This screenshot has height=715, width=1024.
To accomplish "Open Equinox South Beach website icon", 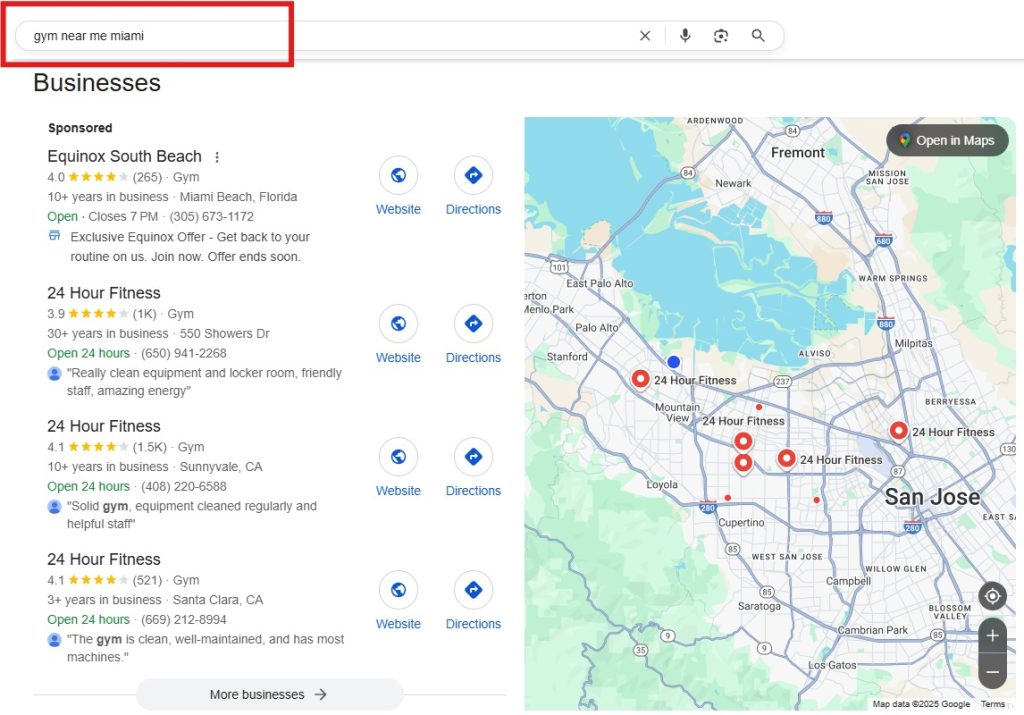I will 398,176.
